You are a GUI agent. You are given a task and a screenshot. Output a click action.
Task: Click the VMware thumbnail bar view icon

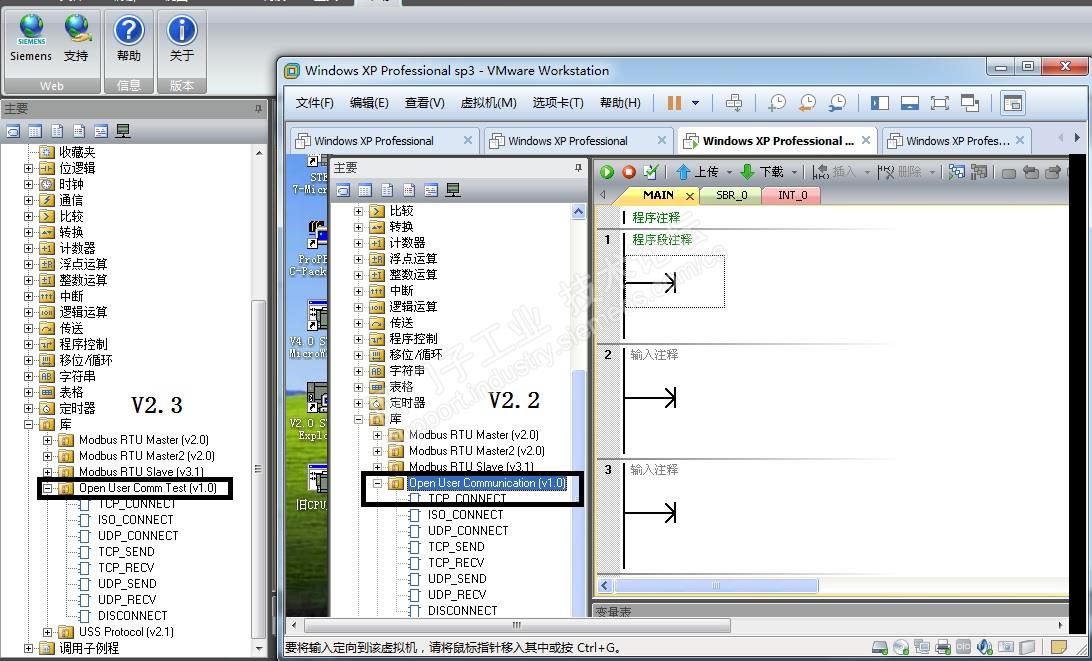point(910,103)
